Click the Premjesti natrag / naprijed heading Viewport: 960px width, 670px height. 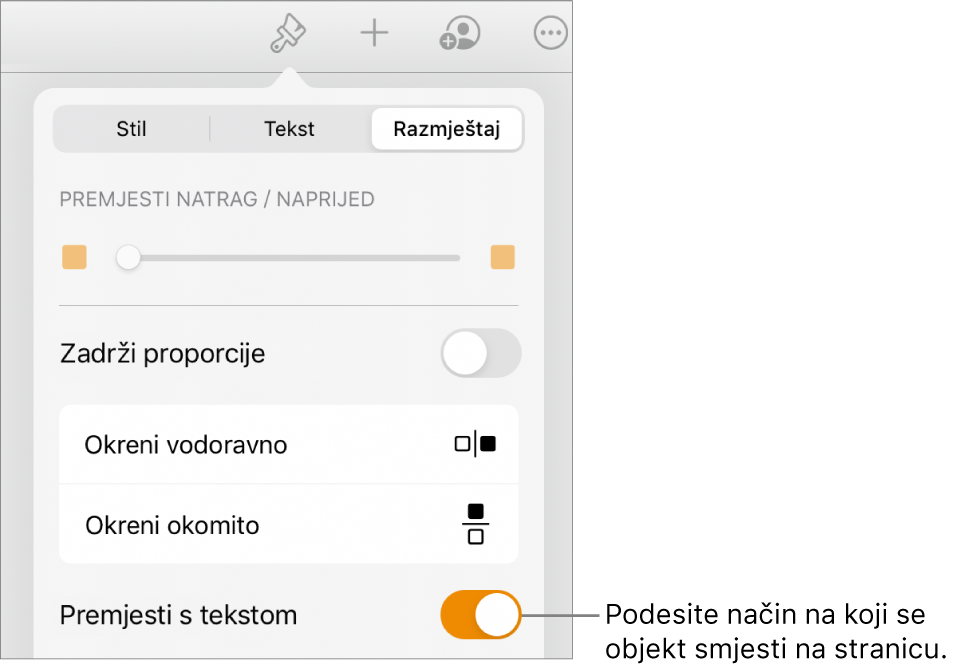(217, 199)
